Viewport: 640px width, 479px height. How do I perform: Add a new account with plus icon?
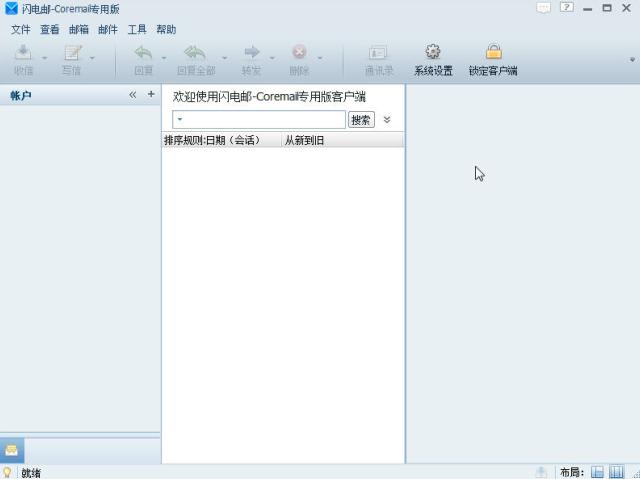click(x=151, y=94)
